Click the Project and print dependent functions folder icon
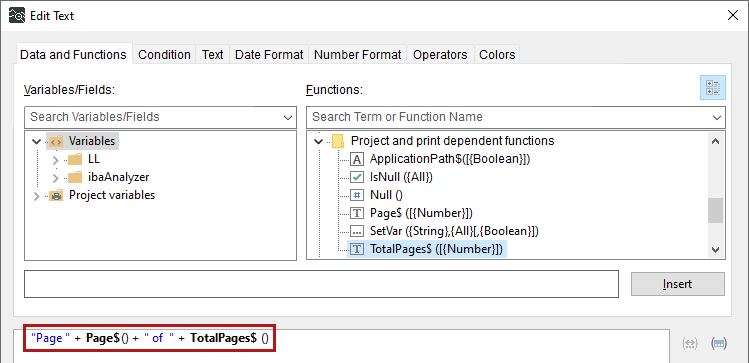The width and height of the screenshot is (749, 363). click(338, 141)
